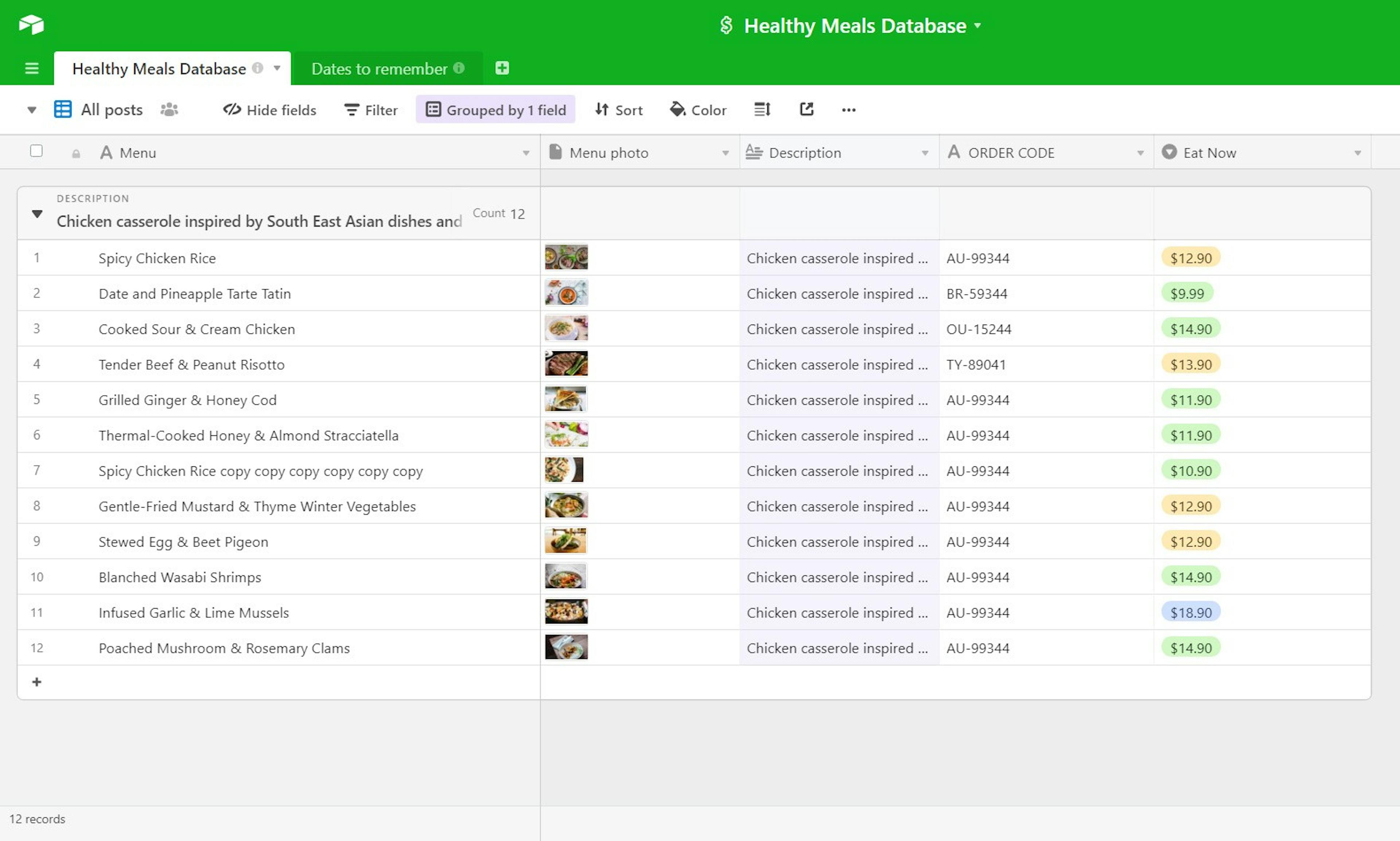Viewport: 1400px width, 841px height.
Task: Open the row height icon
Action: point(762,109)
